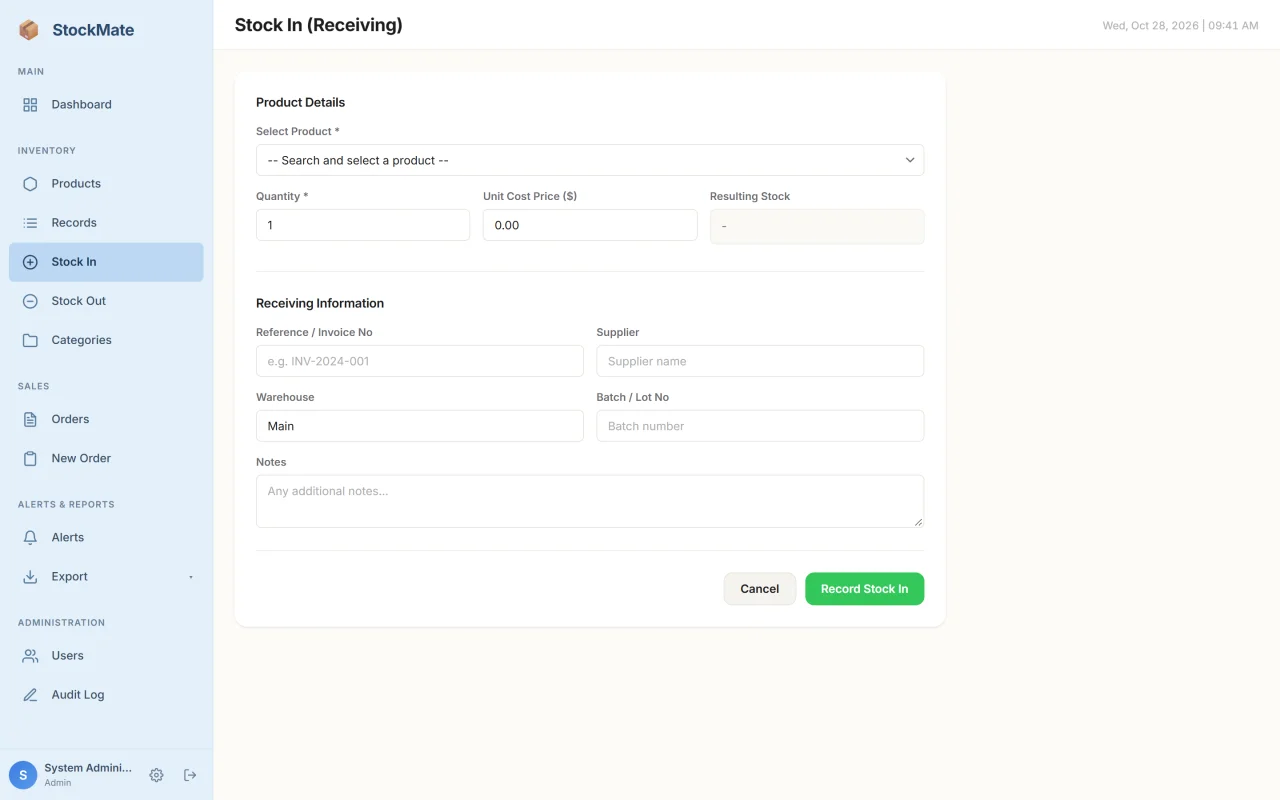Open the Alerts menu item
The width and height of the screenshot is (1280, 800).
[106, 537]
